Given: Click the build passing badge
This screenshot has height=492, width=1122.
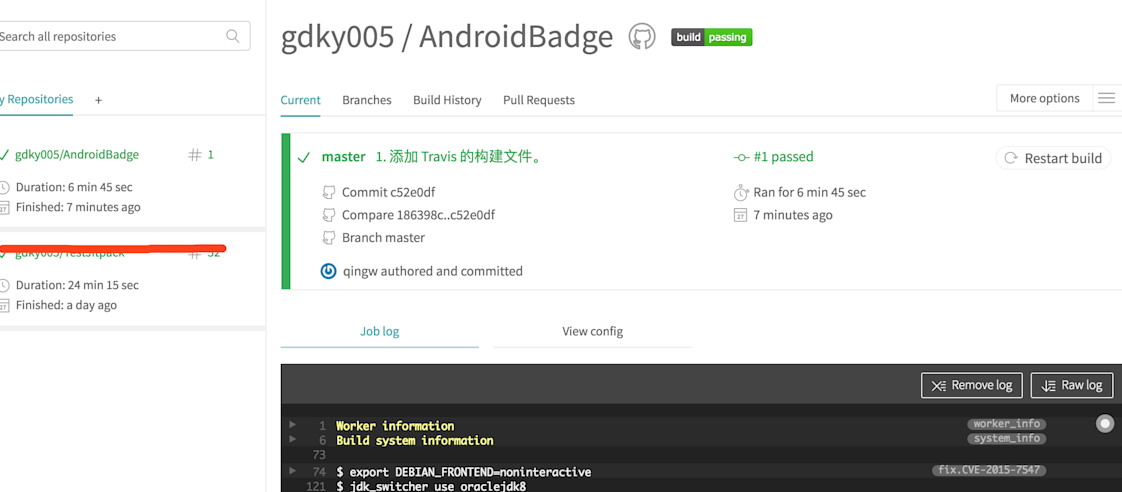Looking at the screenshot, I should (x=711, y=37).
